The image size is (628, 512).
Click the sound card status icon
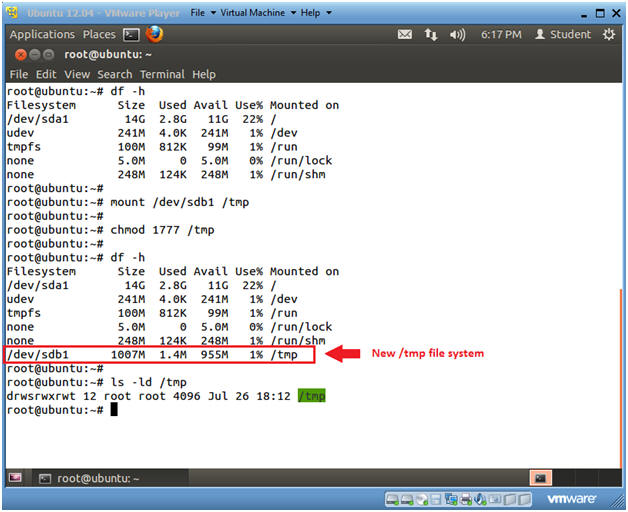(480, 499)
